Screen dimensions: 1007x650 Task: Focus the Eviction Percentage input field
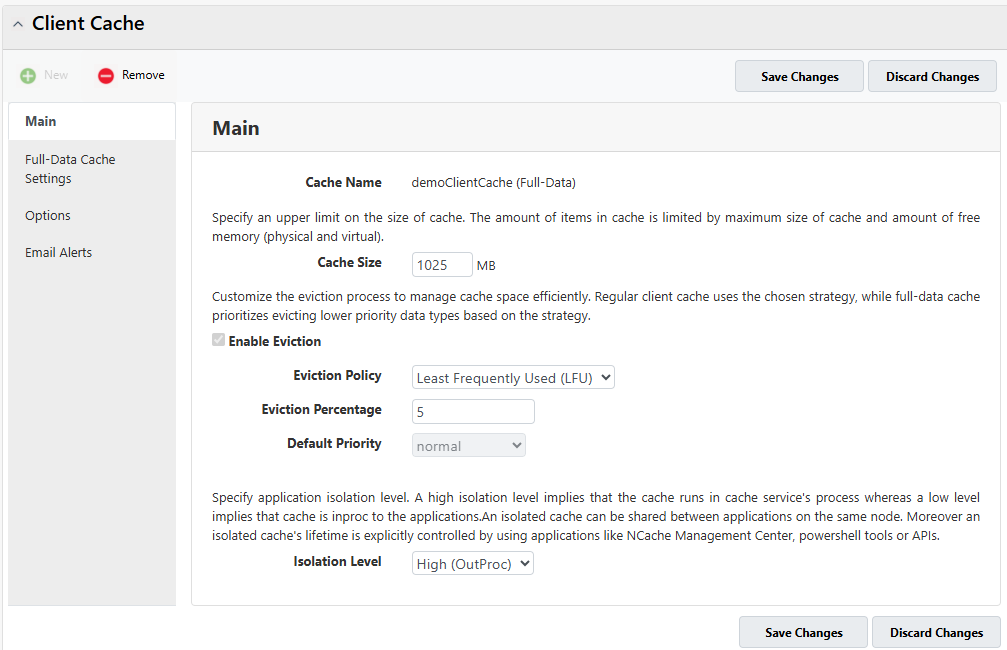click(473, 412)
